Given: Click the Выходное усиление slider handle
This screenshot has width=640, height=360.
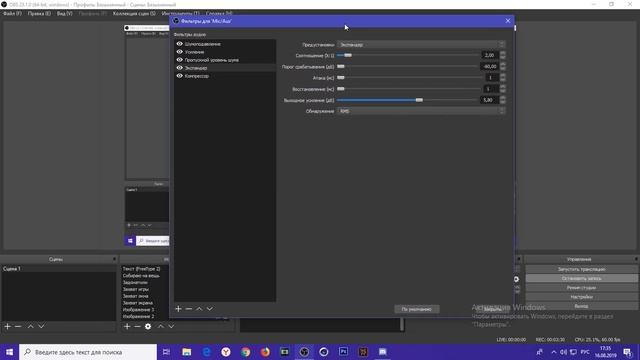Looking at the screenshot, I should 419,100.
